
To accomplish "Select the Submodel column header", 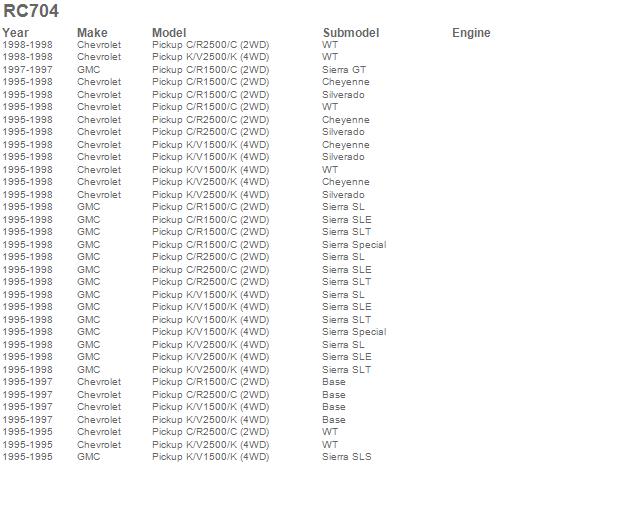I will tap(351, 33).
